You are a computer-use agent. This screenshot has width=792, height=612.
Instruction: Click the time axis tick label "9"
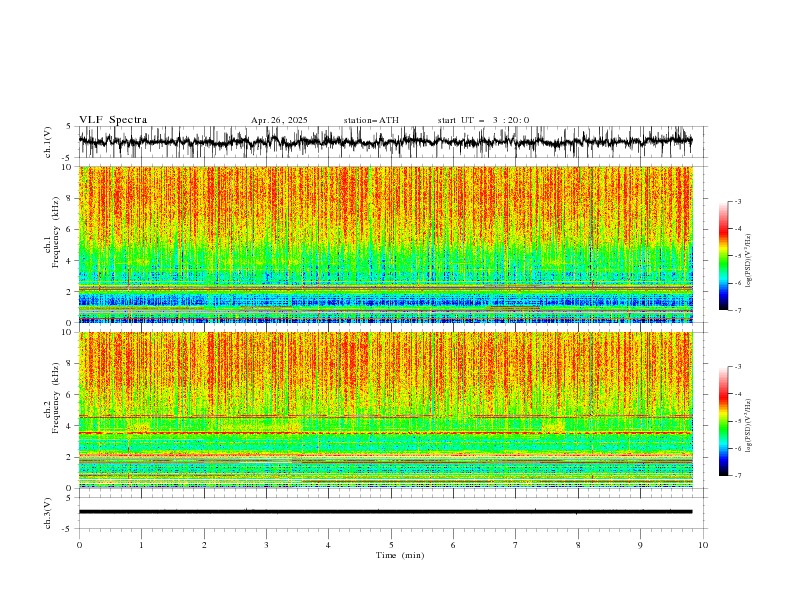click(640, 545)
